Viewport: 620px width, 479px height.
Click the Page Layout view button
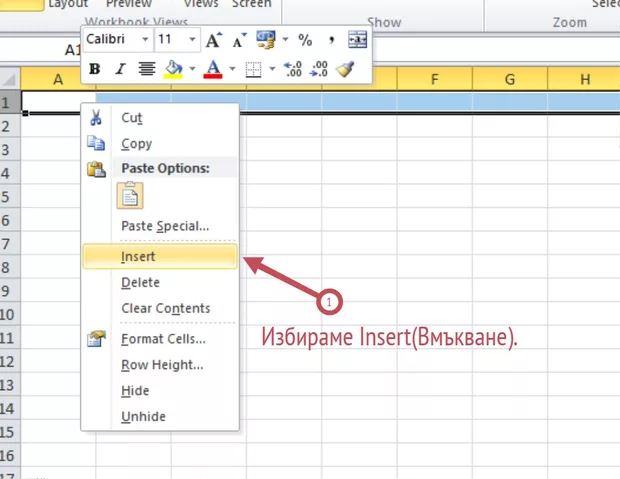tap(68, 4)
